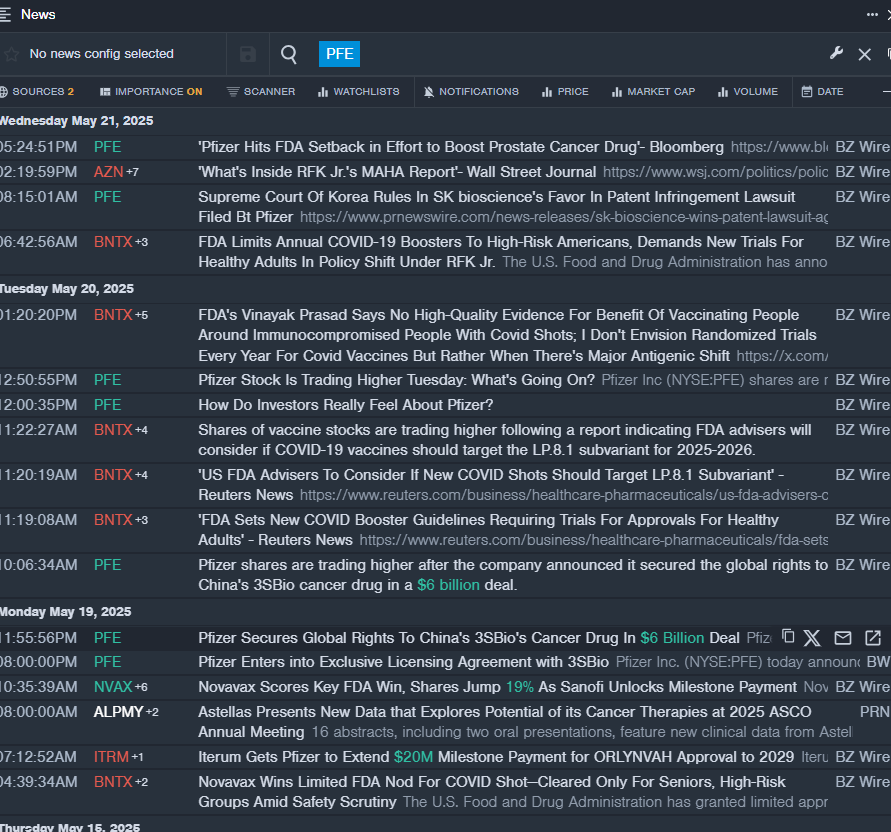Open Astellas Presents New Data ASCO story
Screen dimensions: 891x832
pyautogui.click(x=505, y=722)
